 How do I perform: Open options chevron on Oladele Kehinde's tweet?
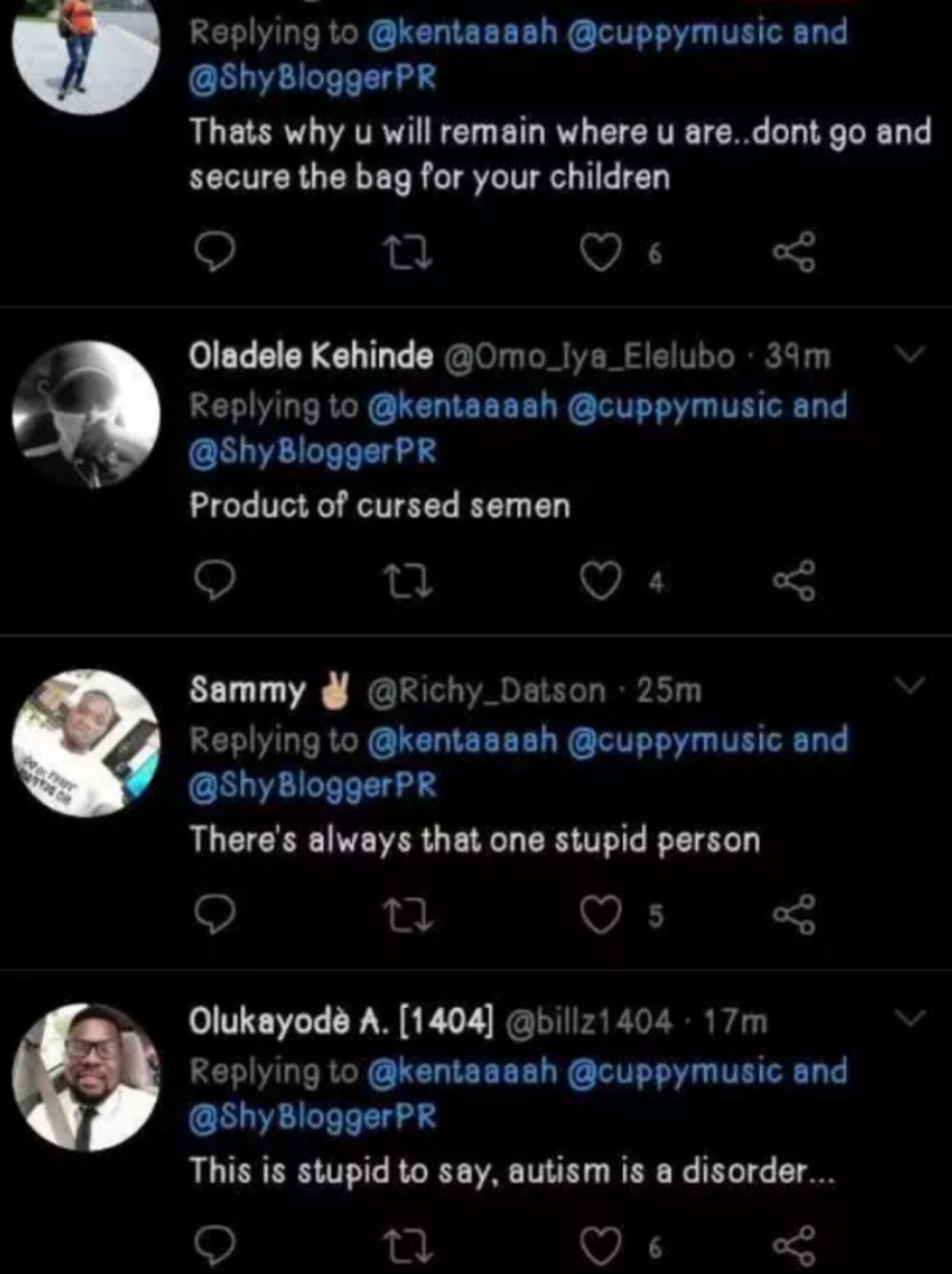pyautogui.click(x=910, y=355)
